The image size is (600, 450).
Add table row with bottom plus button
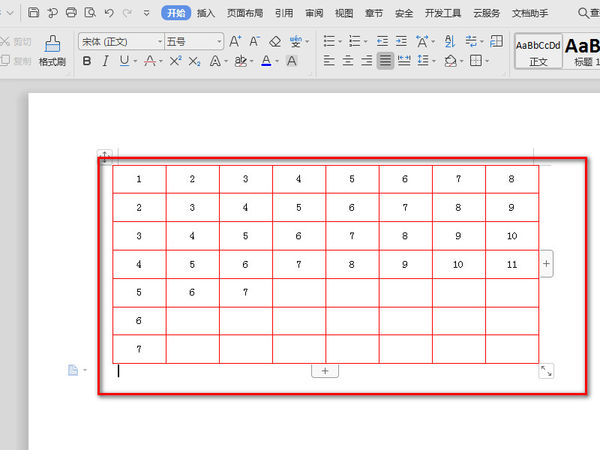tap(325, 371)
